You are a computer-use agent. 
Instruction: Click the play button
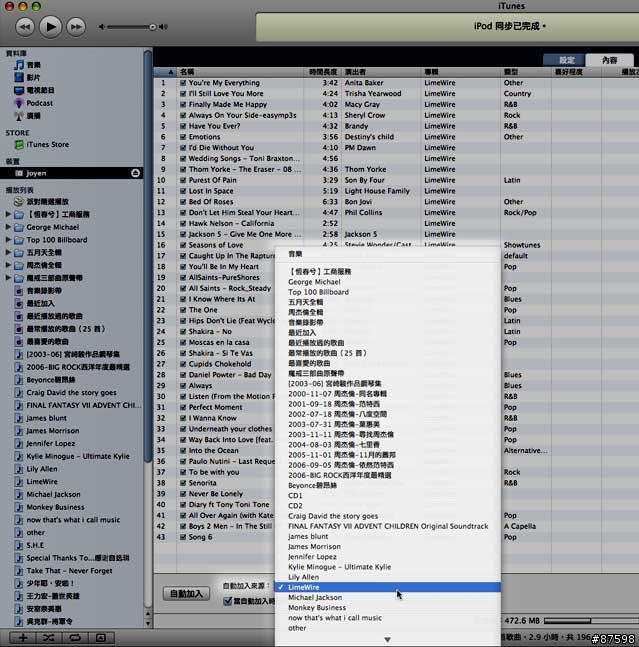tap(50, 27)
